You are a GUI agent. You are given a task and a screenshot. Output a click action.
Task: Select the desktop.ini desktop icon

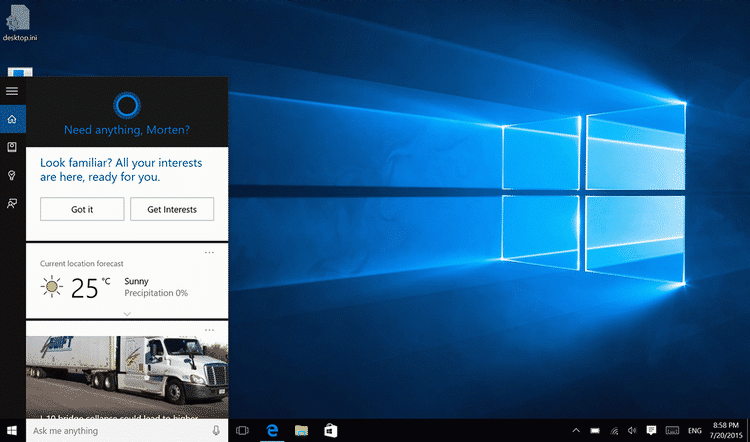[20, 23]
